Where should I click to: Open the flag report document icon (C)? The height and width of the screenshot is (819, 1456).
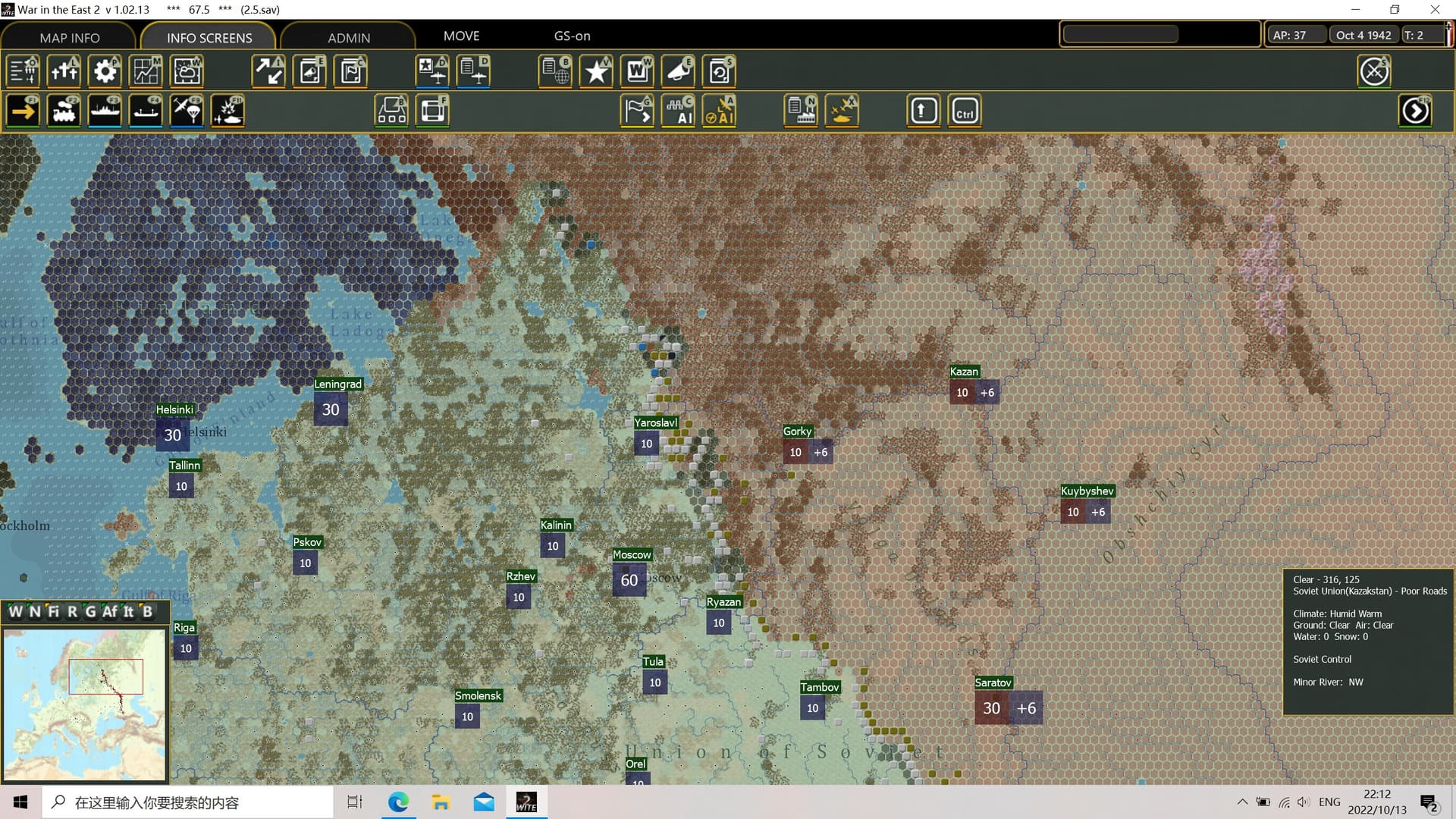[351, 71]
